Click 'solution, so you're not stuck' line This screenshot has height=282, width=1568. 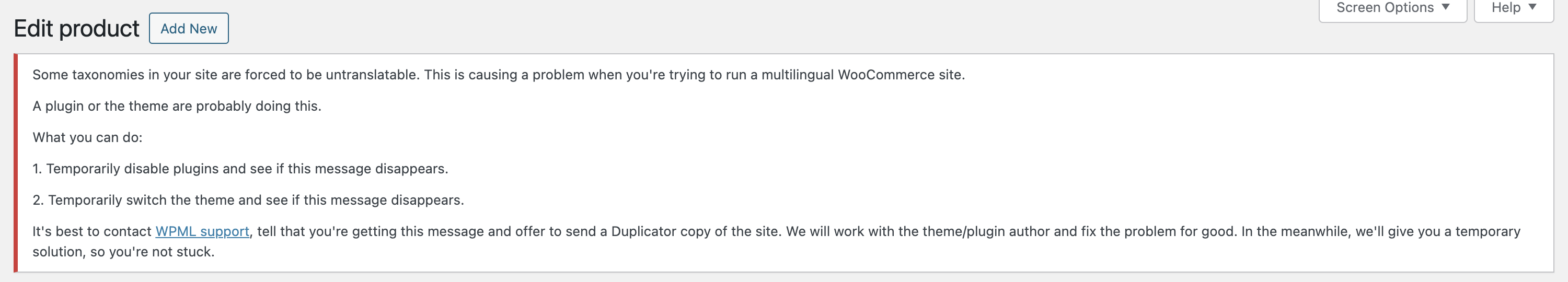[123, 252]
